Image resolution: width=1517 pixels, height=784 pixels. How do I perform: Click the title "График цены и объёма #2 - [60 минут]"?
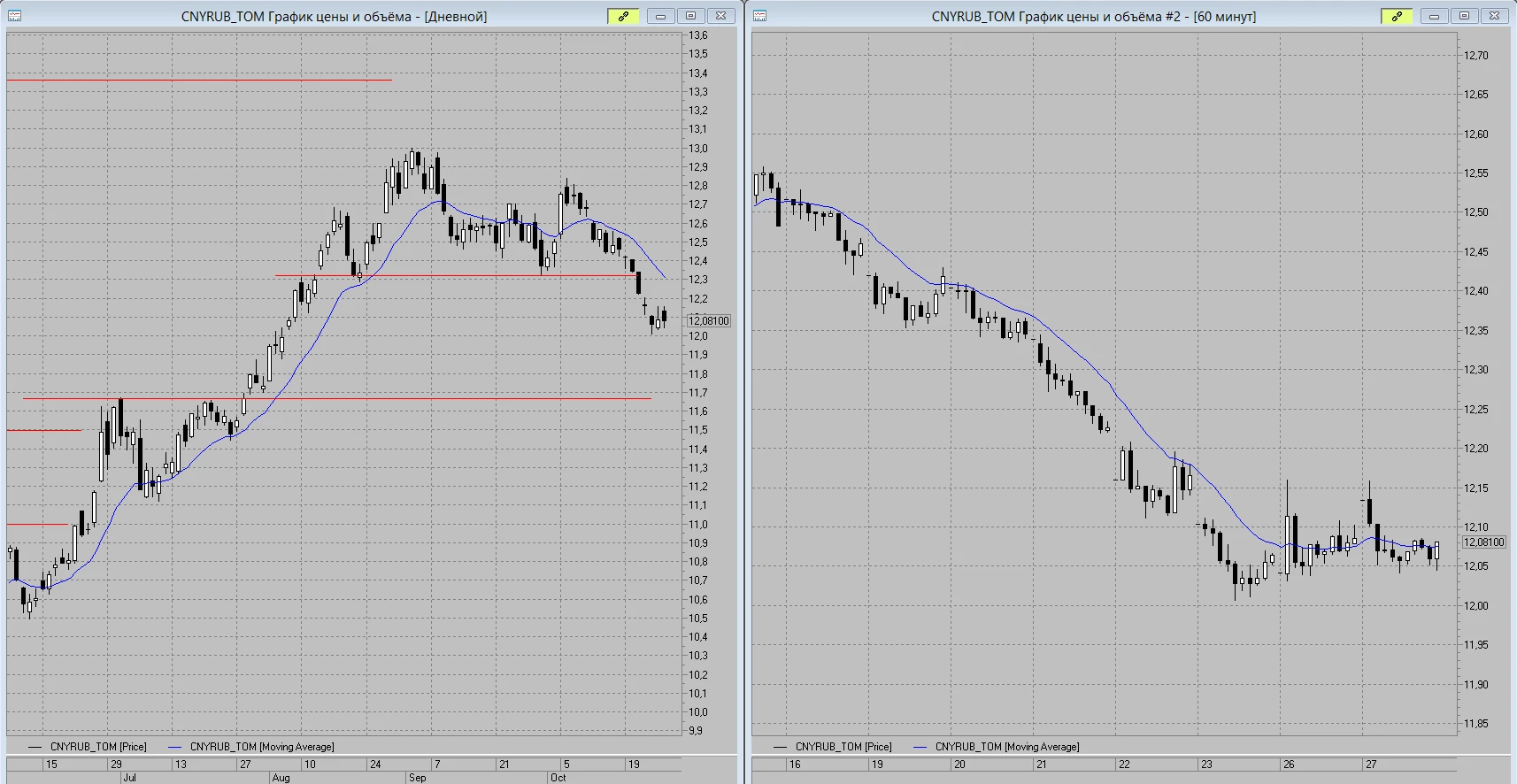pos(1137,17)
